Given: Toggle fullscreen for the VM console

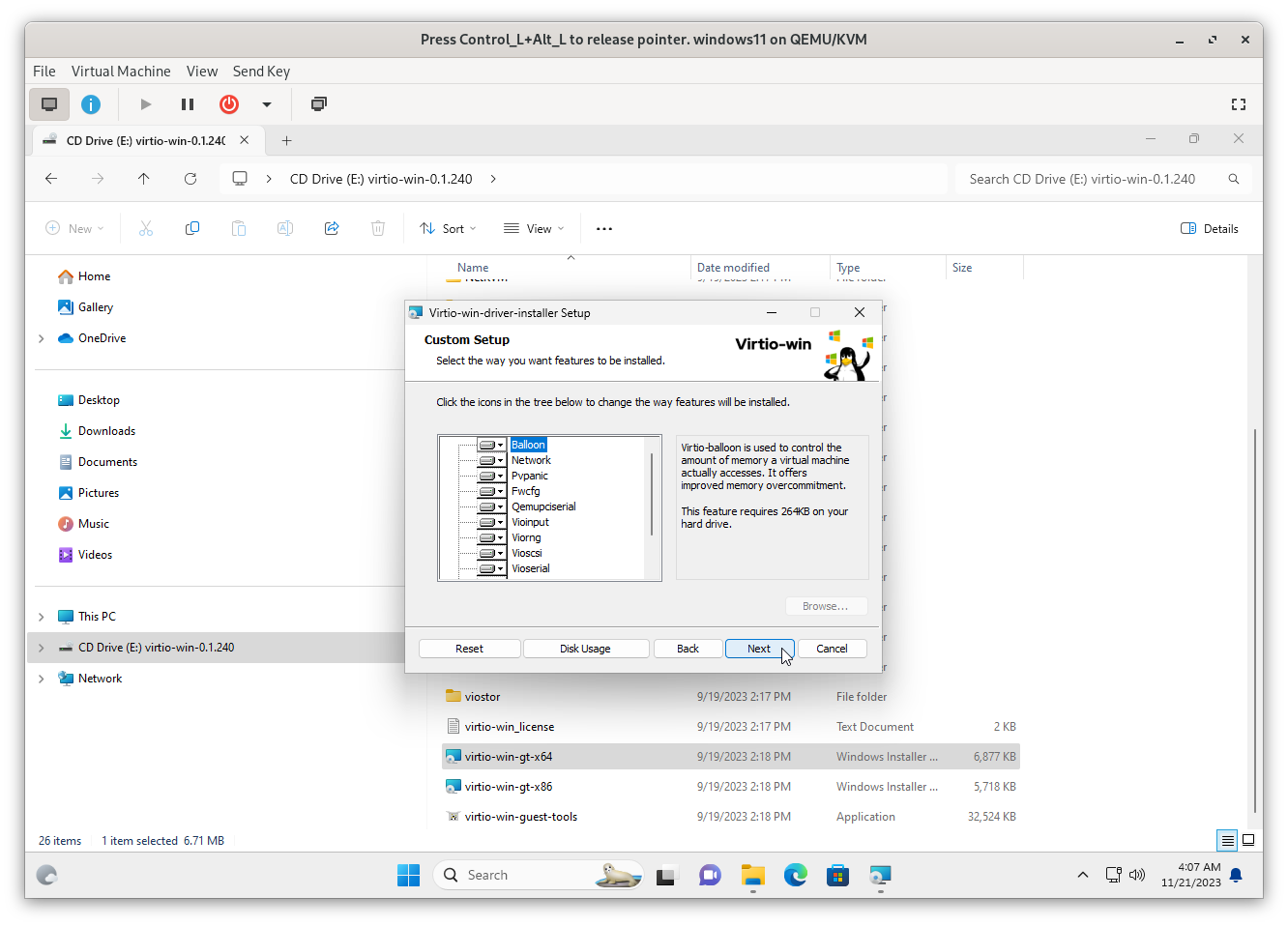Looking at the screenshot, I should point(1239,104).
